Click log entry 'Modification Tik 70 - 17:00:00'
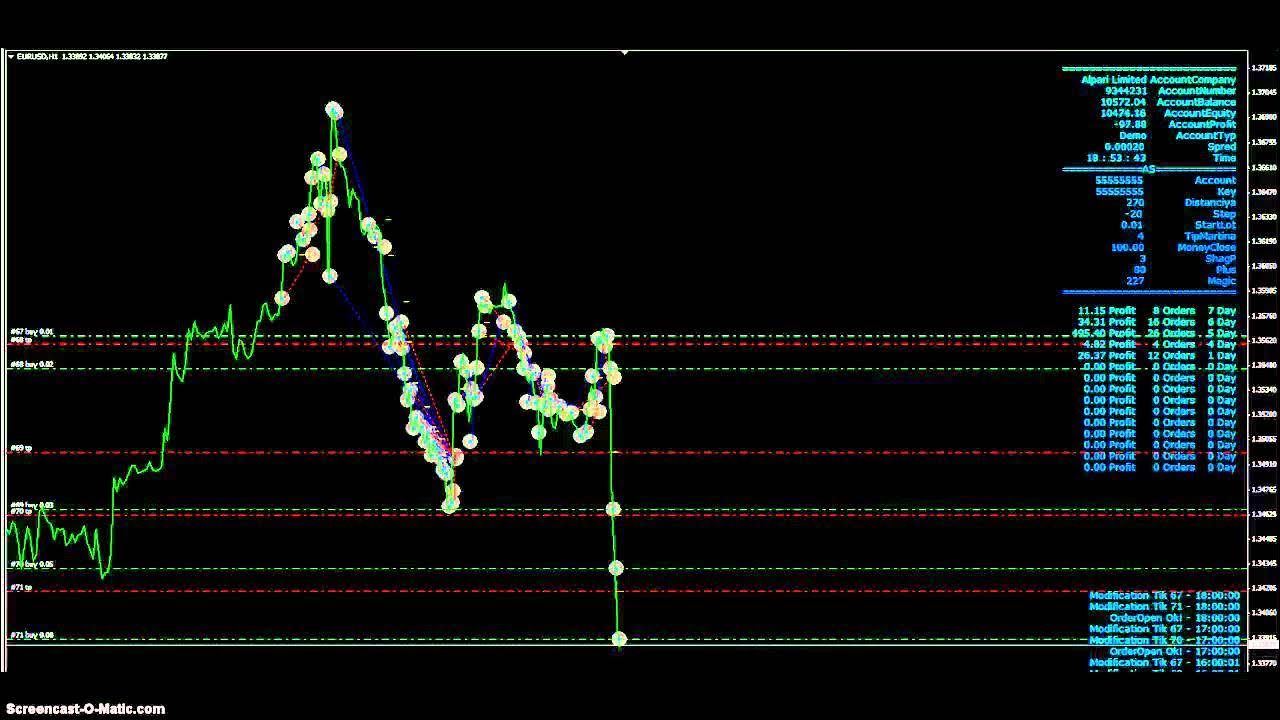 point(1164,640)
